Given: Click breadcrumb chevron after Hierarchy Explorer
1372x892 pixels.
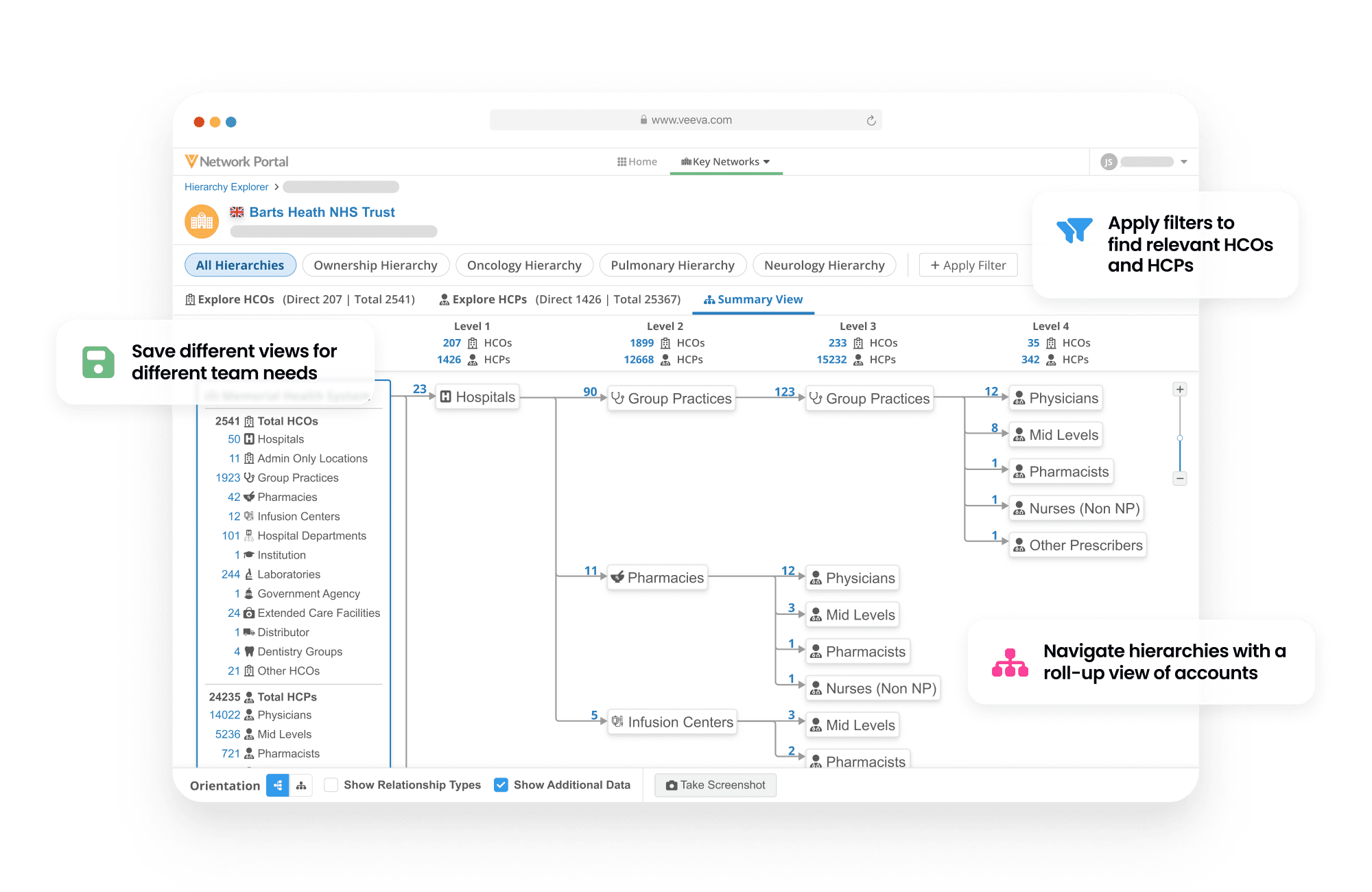Looking at the screenshot, I should 276,187.
